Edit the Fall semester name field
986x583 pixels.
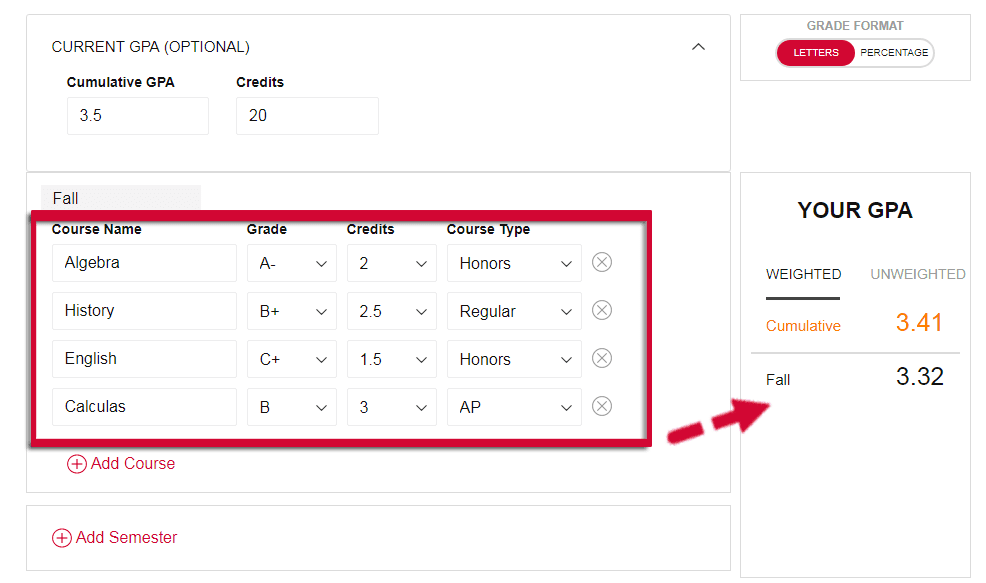(x=120, y=198)
